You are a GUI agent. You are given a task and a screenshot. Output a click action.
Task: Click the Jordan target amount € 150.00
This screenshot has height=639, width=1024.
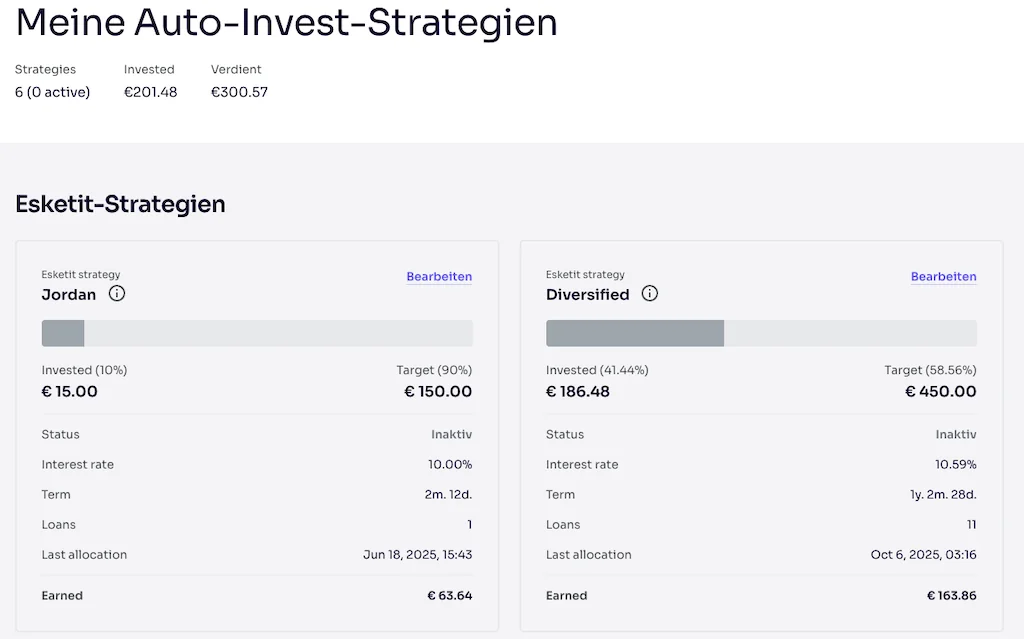(438, 392)
